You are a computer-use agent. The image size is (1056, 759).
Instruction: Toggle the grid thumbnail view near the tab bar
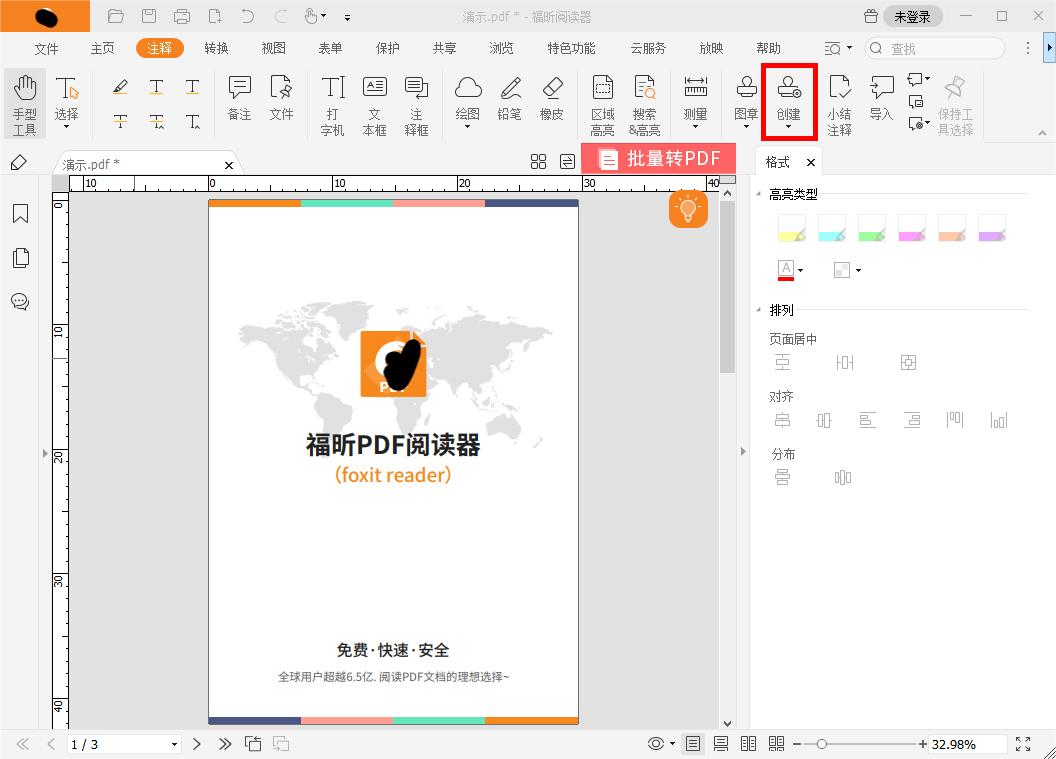pos(539,160)
